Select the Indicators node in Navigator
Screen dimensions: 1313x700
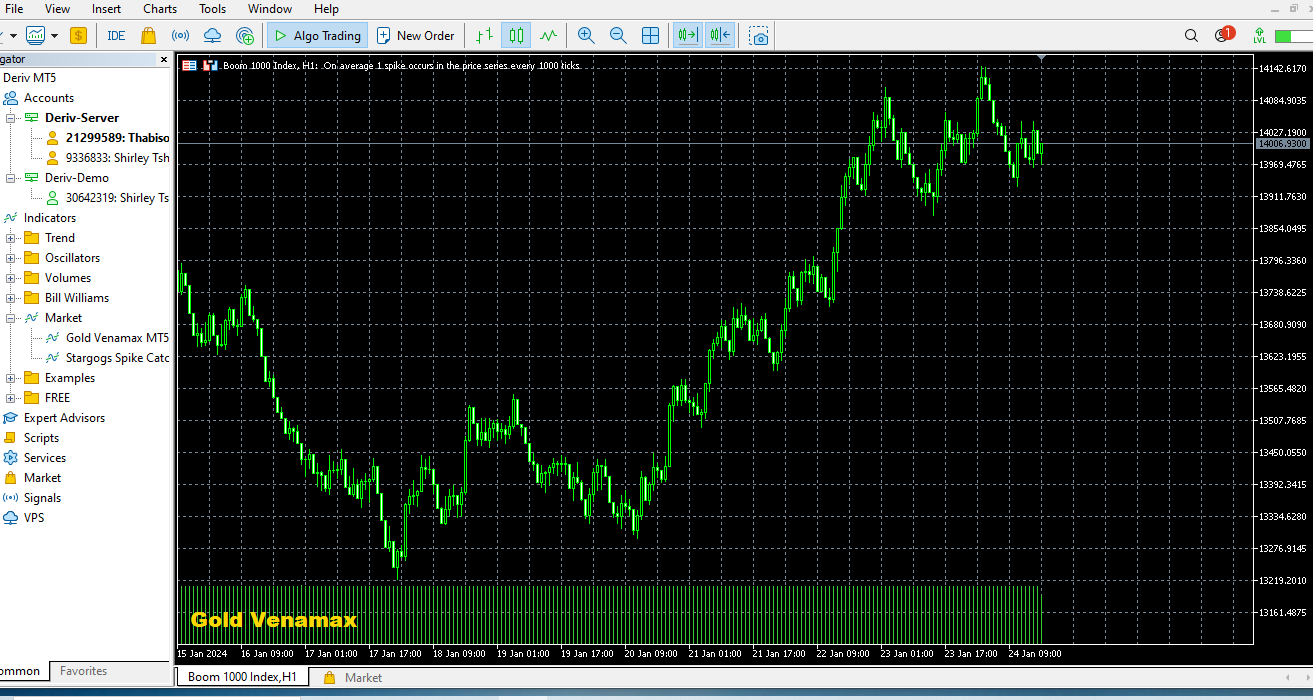click(50, 218)
